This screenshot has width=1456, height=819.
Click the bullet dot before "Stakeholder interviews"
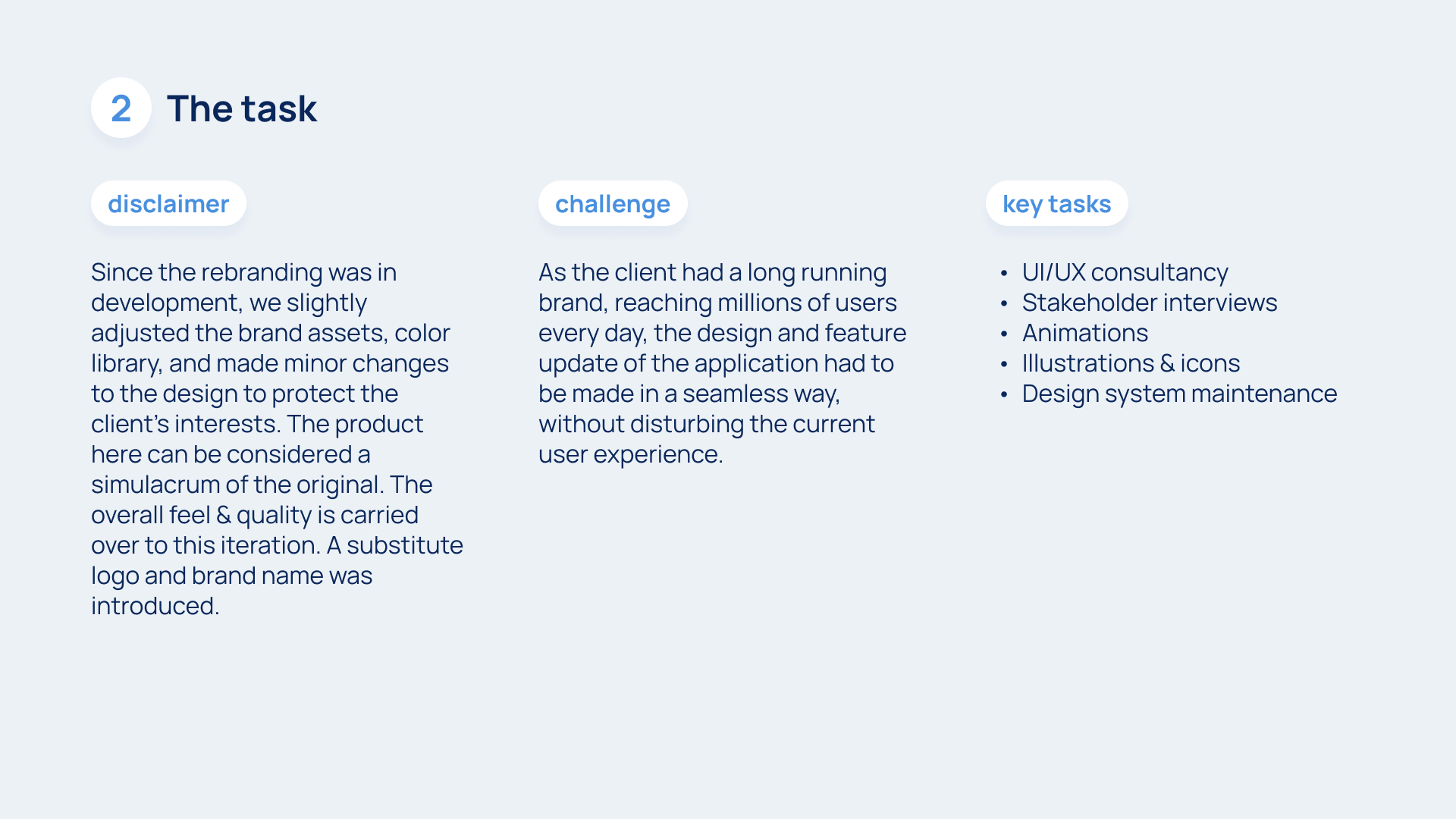point(1004,304)
